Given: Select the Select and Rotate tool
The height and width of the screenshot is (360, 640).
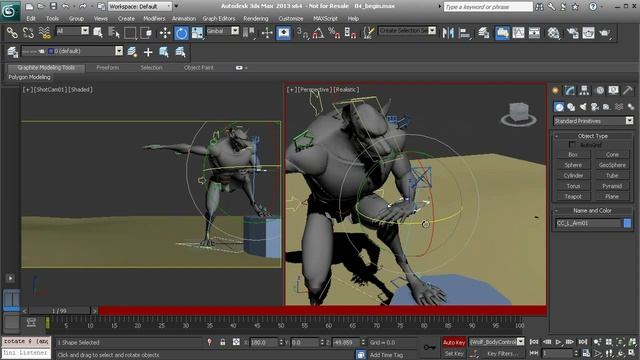Looking at the screenshot, I should click(x=181, y=33).
